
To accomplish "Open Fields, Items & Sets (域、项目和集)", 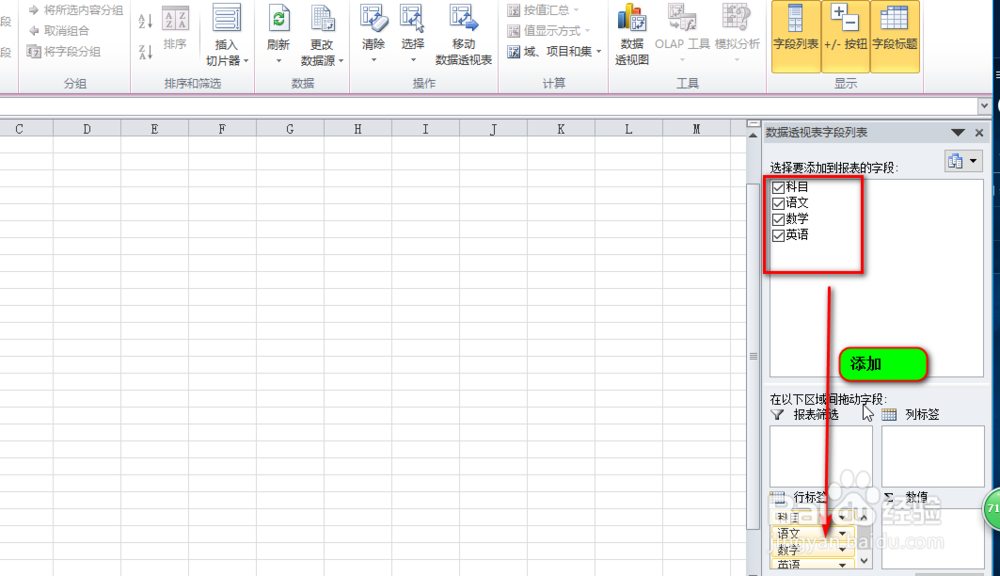I will point(554,52).
